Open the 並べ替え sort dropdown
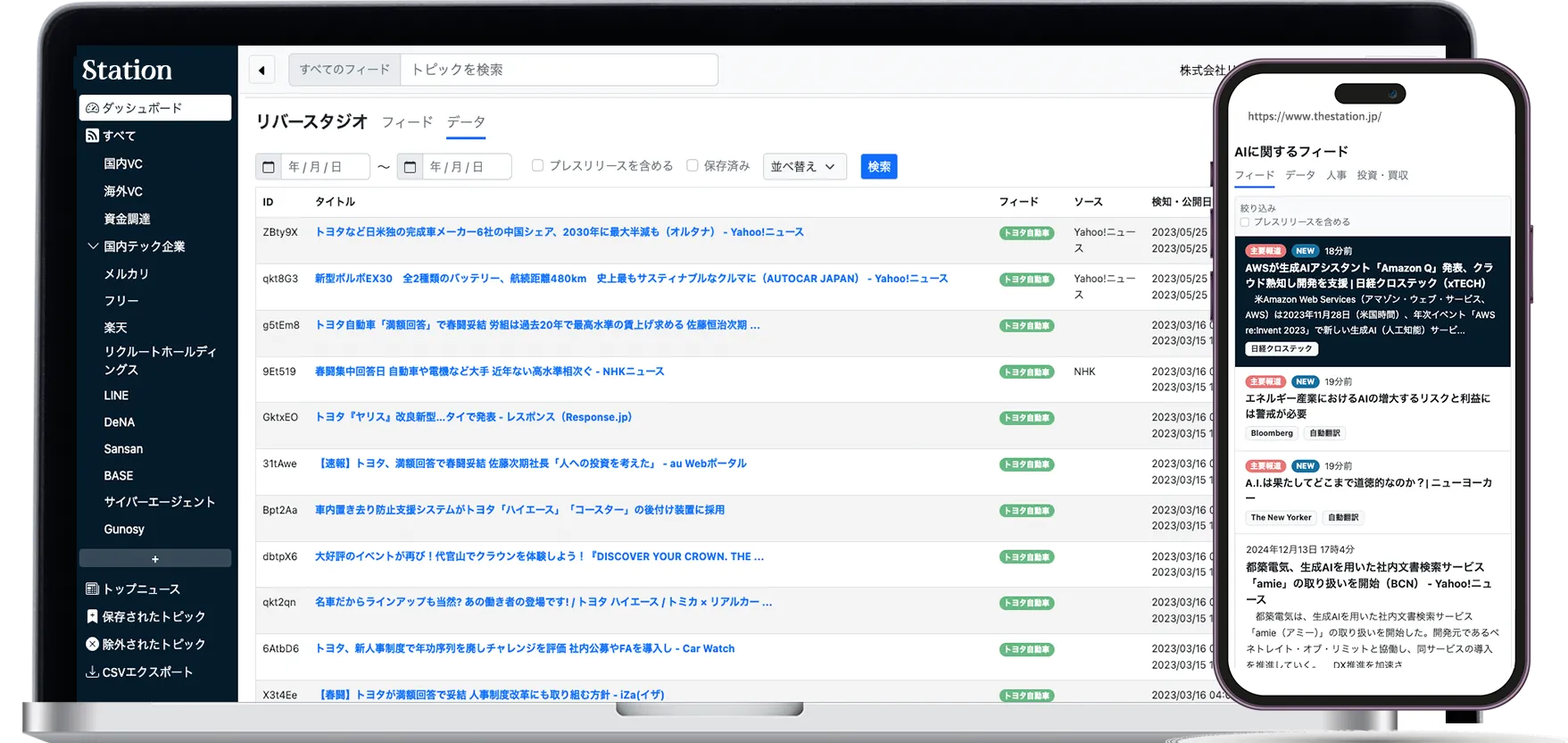1568x743 pixels. pyautogui.click(x=804, y=167)
